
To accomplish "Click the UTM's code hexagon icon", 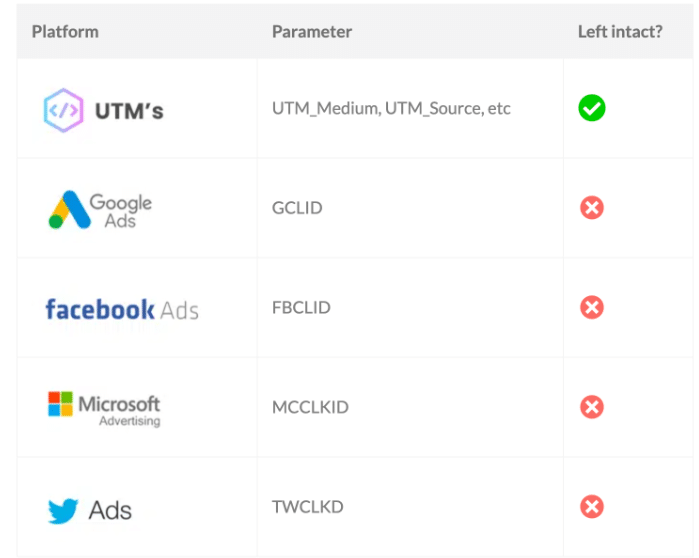I will pos(63,110).
